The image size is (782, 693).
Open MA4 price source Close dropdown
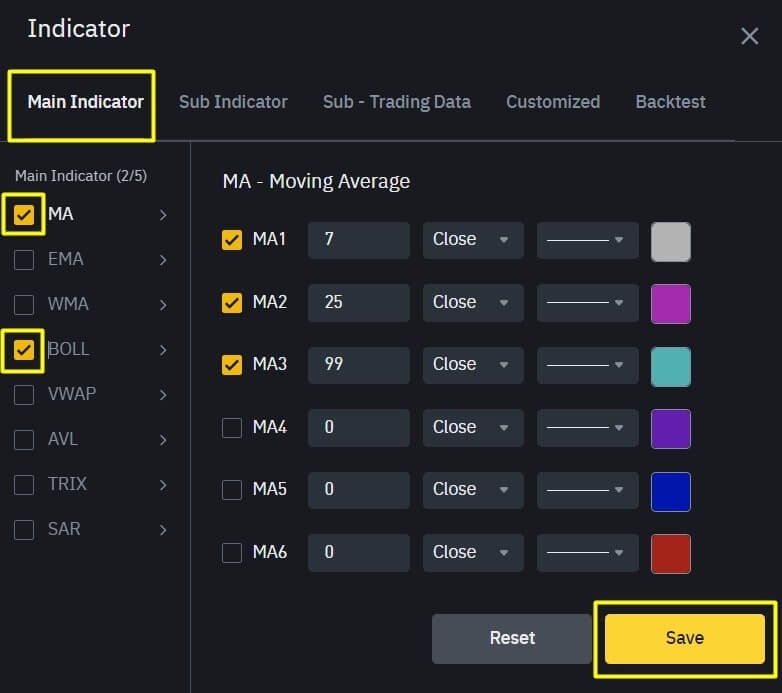[x=473, y=428]
